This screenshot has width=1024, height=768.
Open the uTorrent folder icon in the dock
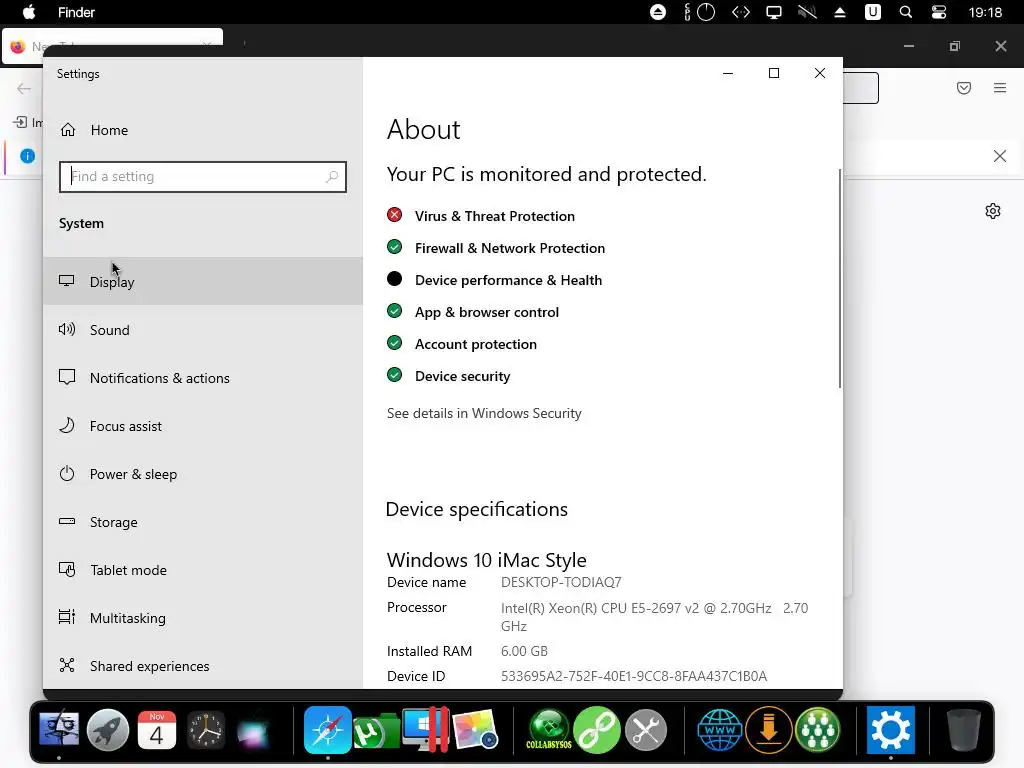pyautogui.click(x=376, y=731)
